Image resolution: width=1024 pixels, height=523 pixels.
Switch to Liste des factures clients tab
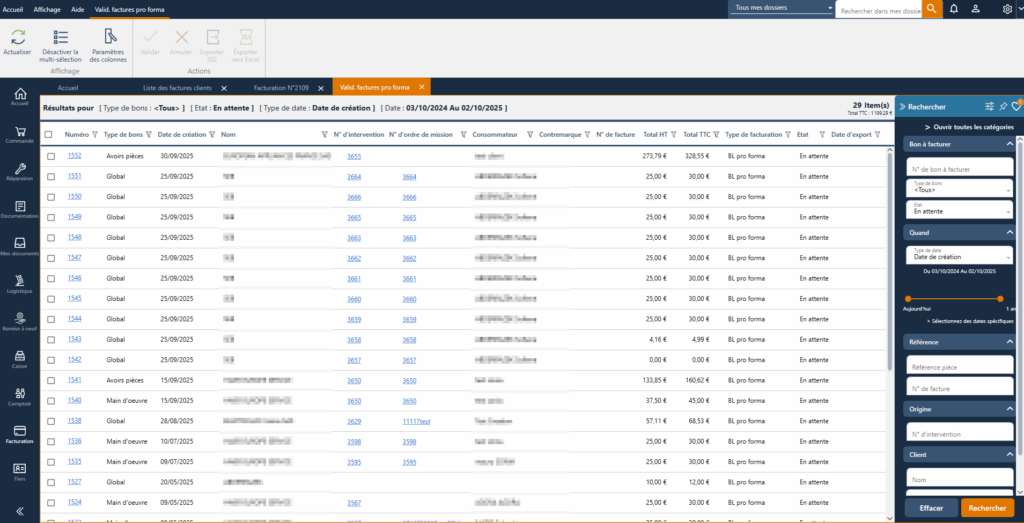(177, 88)
